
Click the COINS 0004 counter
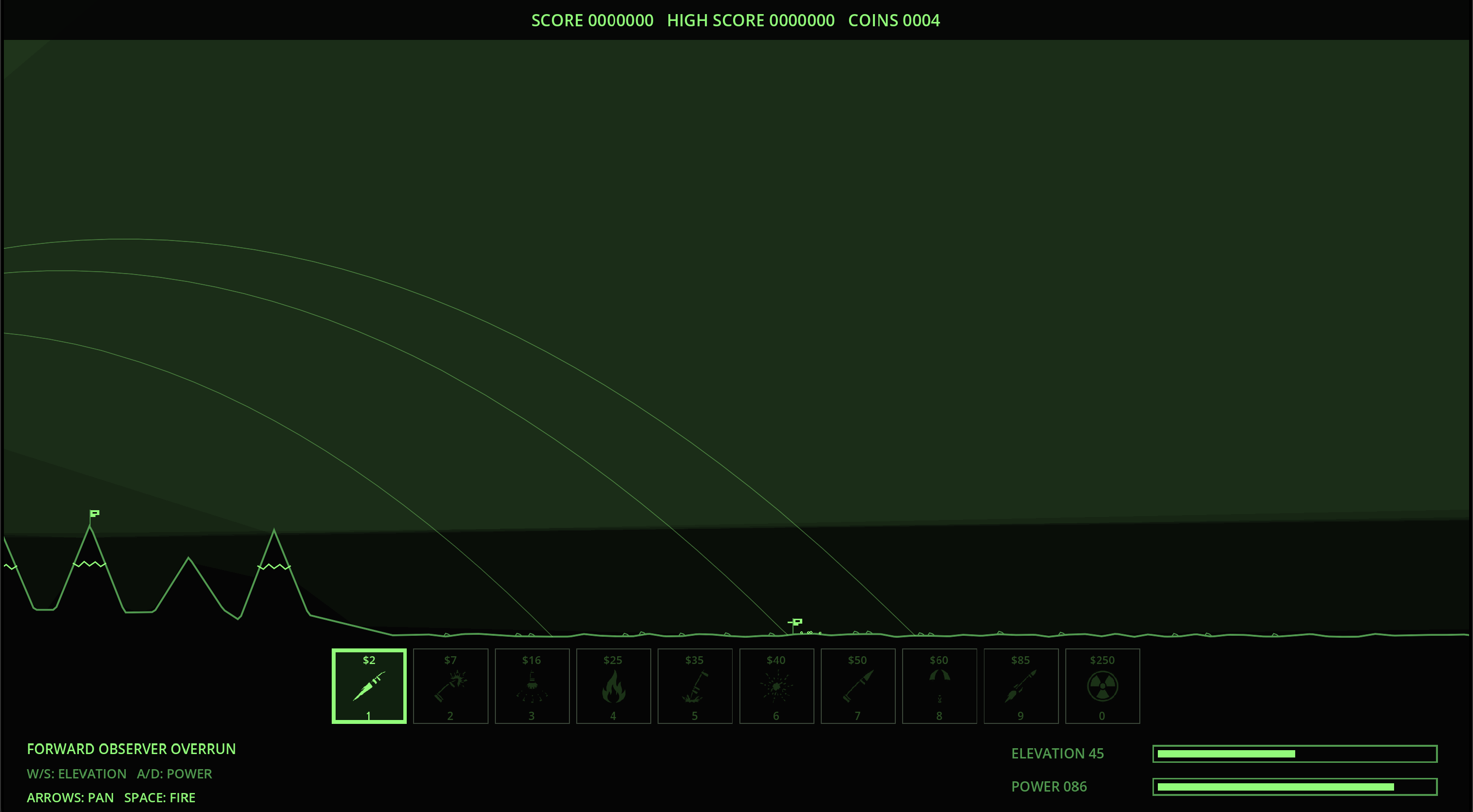[x=894, y=20]
